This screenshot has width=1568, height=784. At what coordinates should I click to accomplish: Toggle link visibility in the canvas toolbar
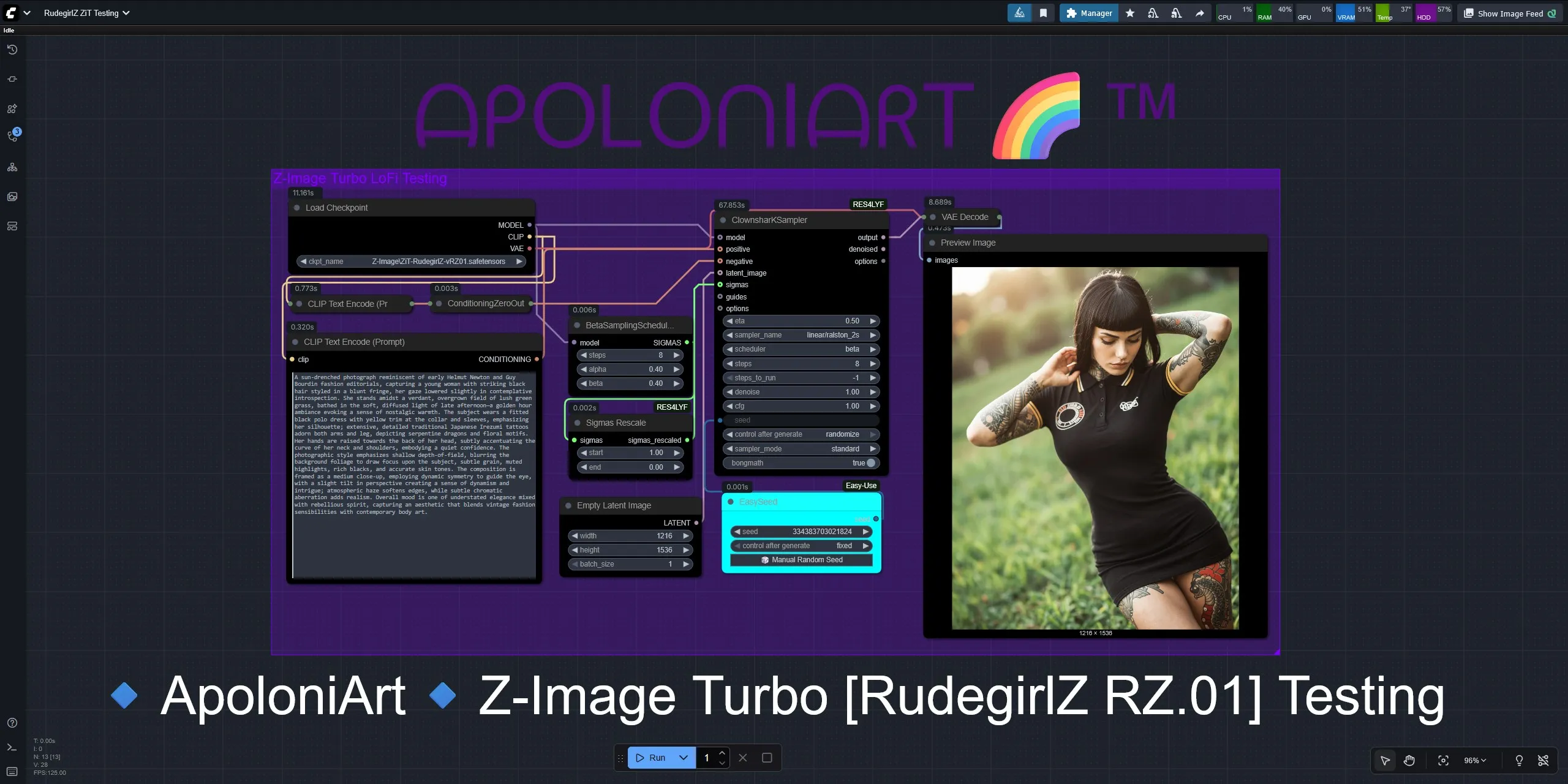coord(1543,760)
